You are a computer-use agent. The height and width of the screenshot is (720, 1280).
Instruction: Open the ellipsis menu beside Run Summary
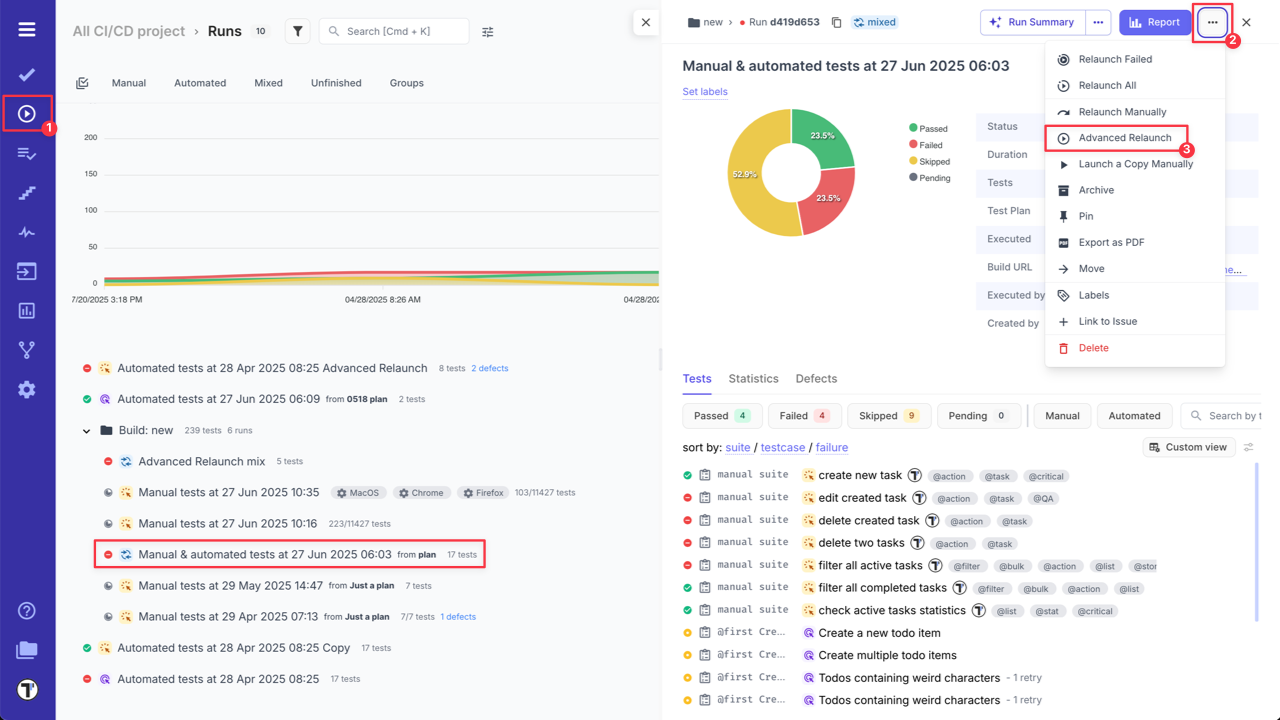1100,22
